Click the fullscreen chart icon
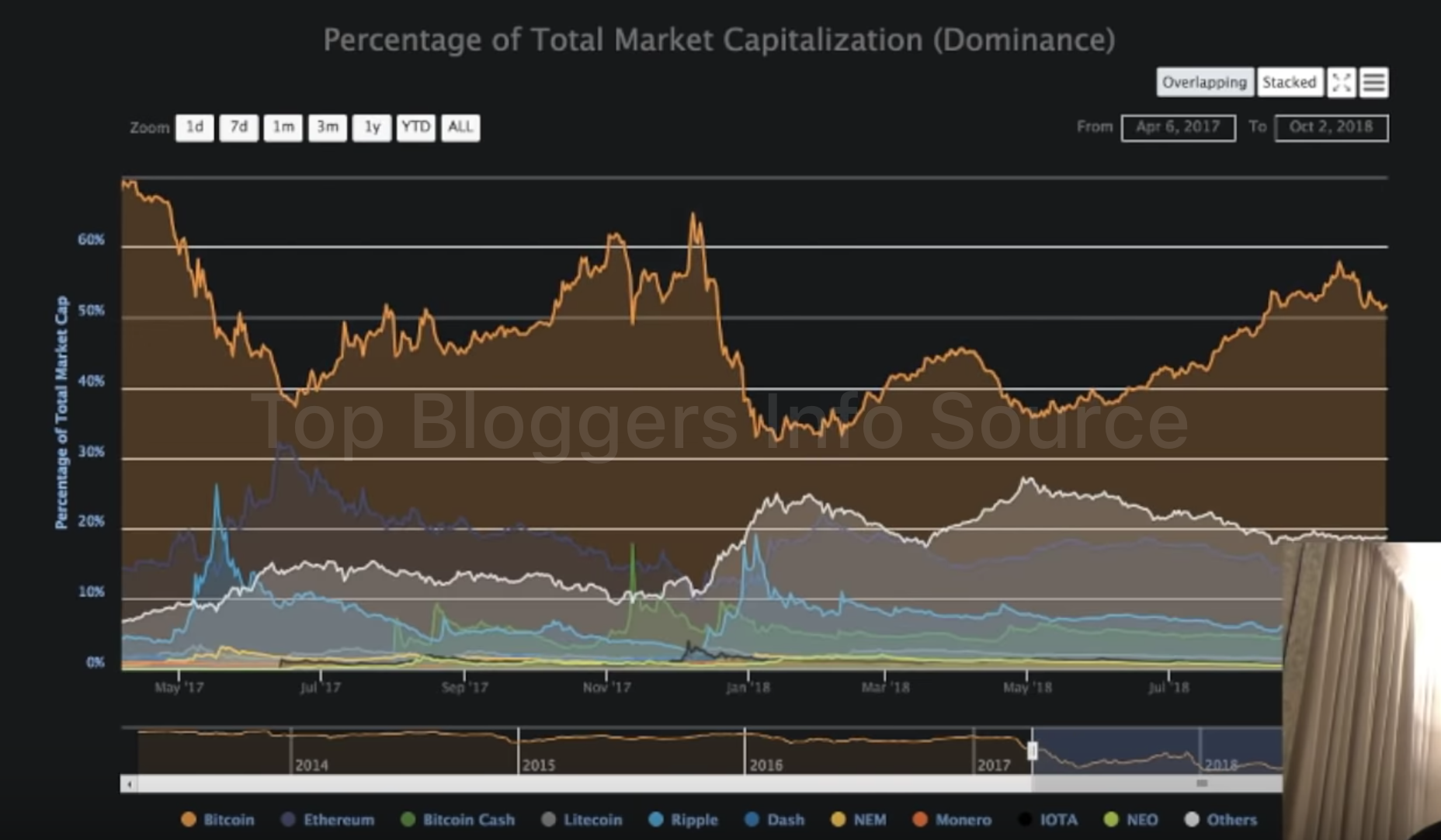 click(1342, 82)
